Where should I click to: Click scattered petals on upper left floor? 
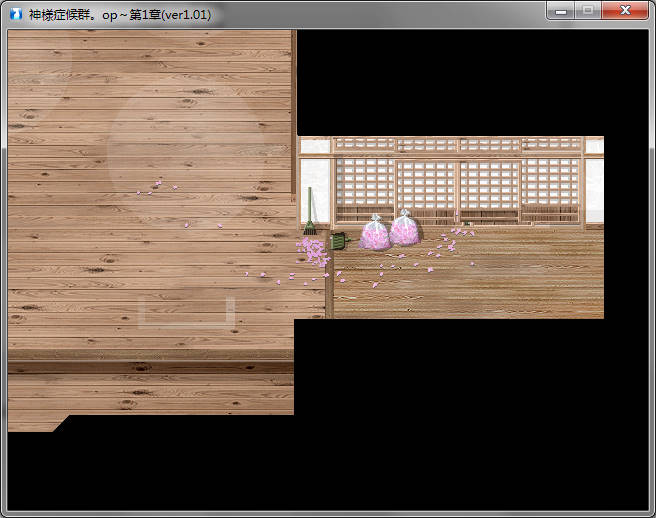[155, 186]
